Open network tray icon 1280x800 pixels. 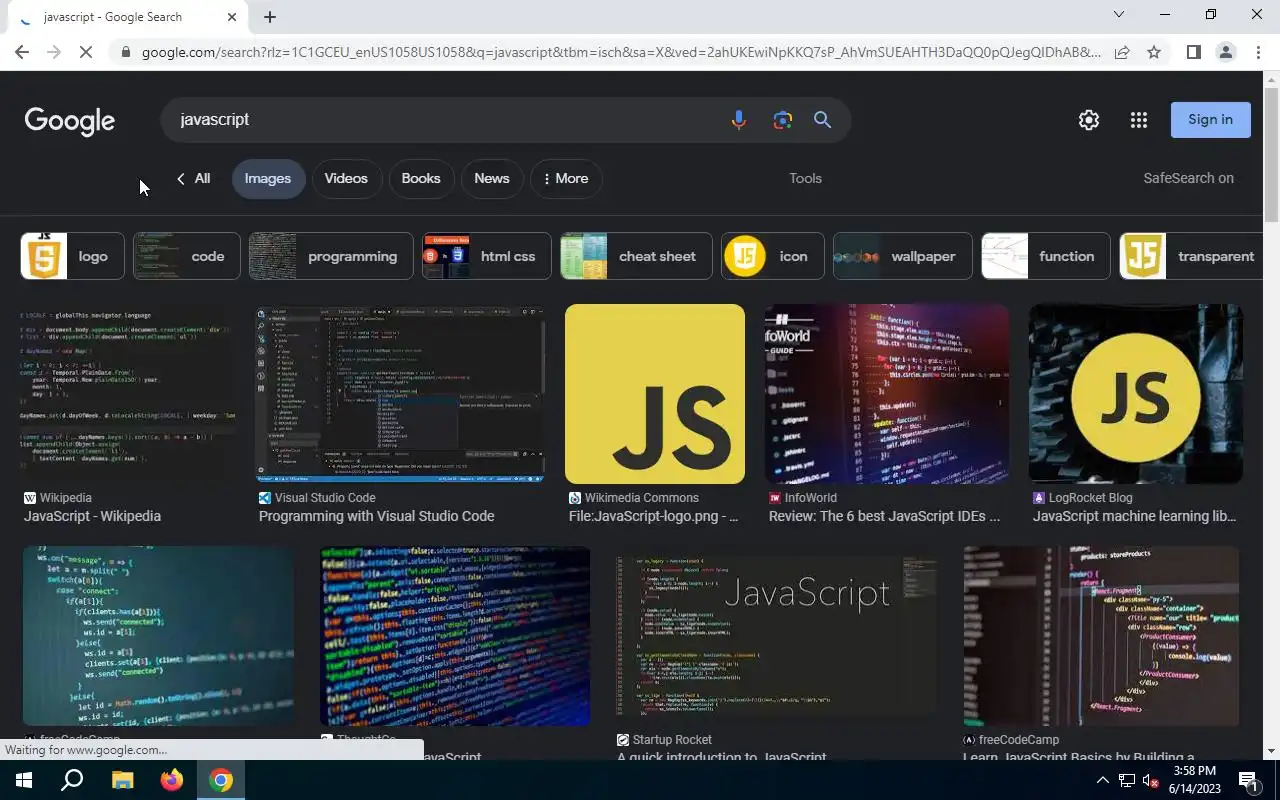click(x=1127, y=780)
